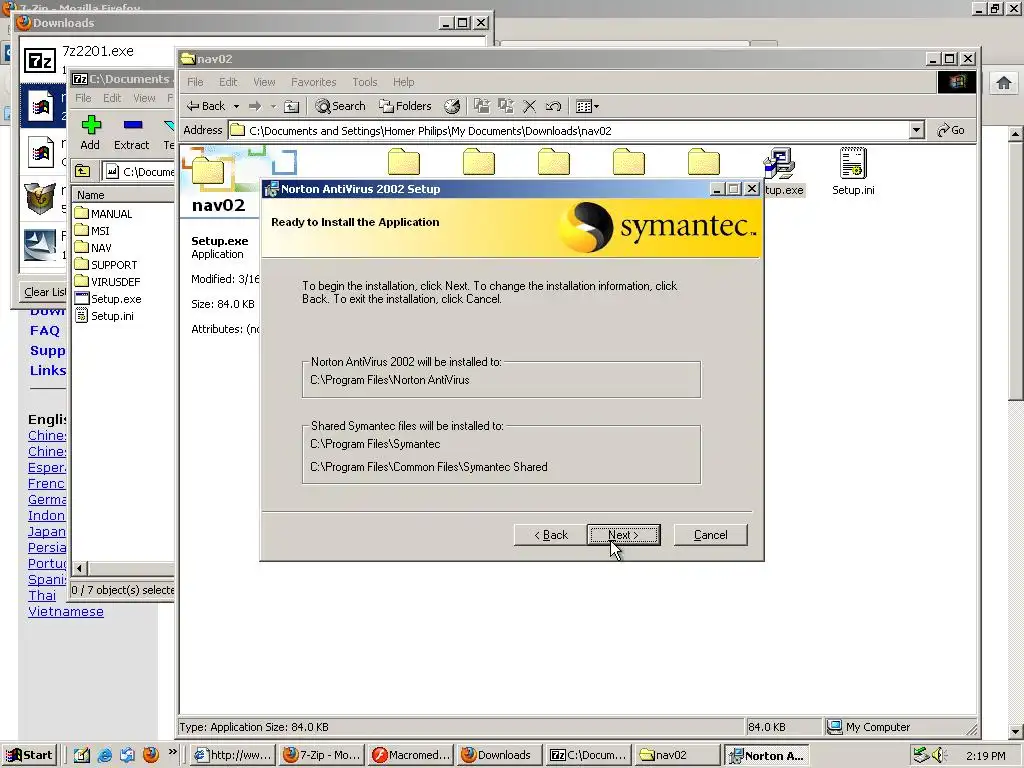Open View menu in 7-Zip file manager
This screenshot has height=768, width=1024.
144,98
